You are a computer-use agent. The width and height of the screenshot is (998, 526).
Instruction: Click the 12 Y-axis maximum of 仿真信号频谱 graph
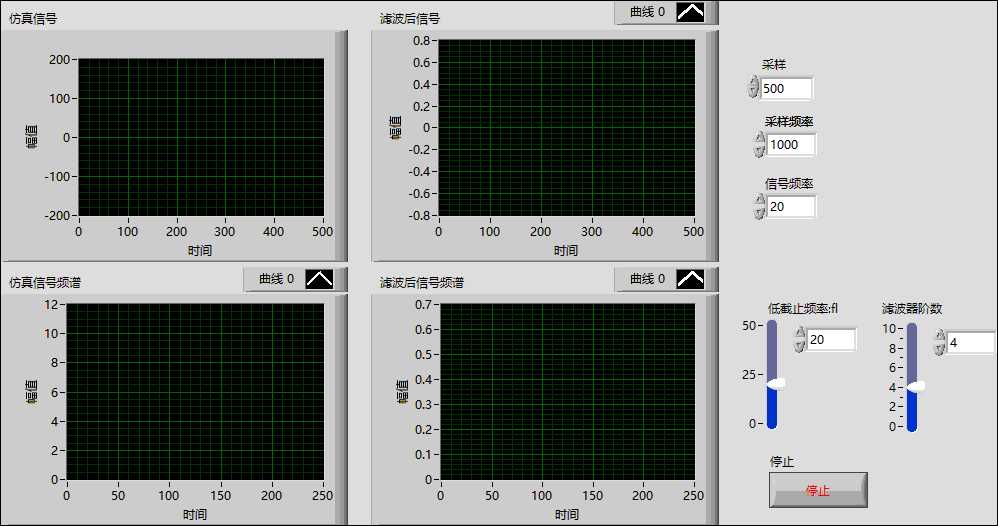pyautogui.click(x=51, y=304)
